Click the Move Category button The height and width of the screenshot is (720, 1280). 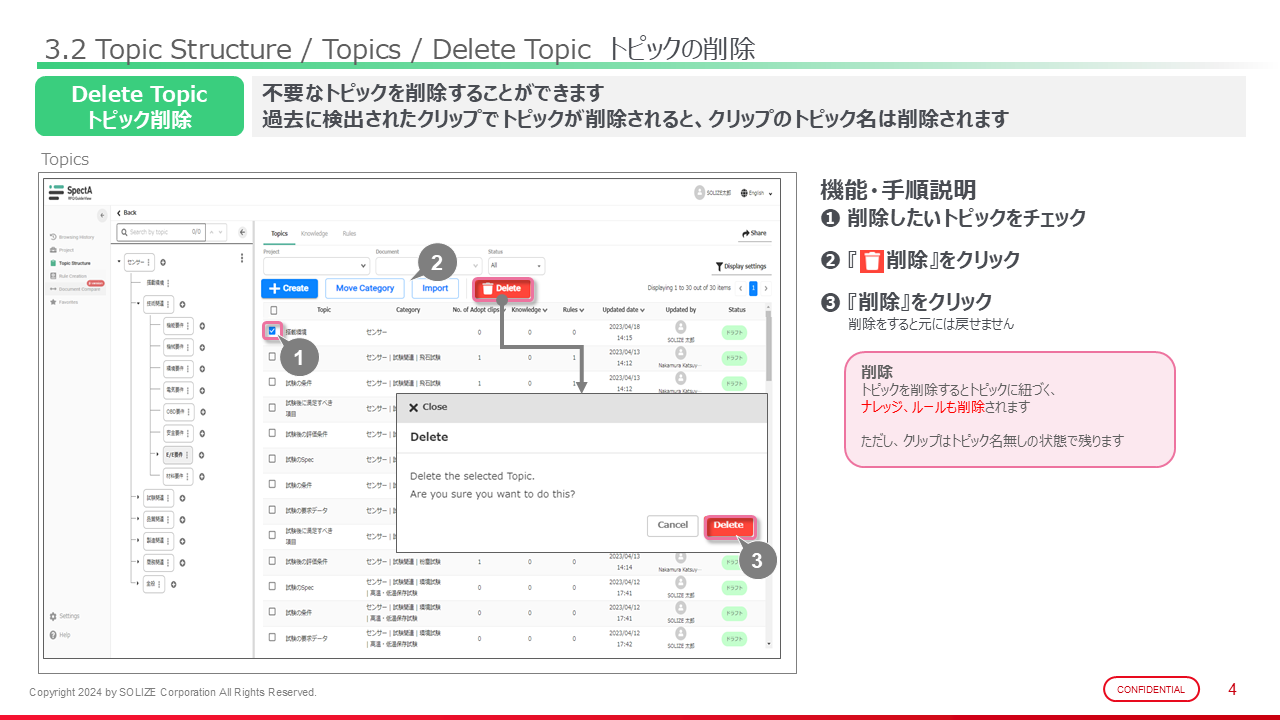[364, 288]
